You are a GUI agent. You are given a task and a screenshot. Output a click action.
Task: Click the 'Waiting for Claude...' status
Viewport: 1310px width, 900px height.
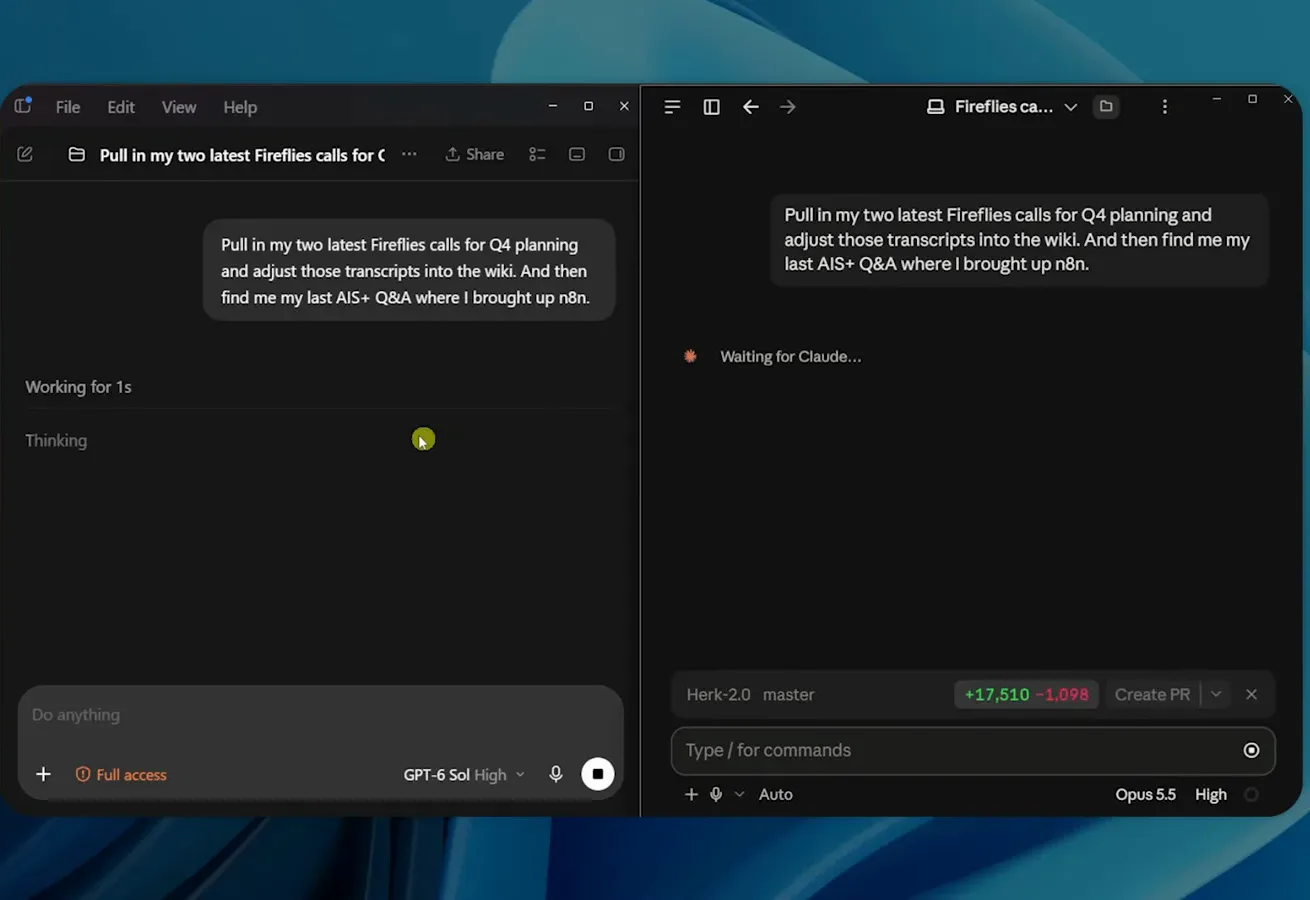[790, 356]
